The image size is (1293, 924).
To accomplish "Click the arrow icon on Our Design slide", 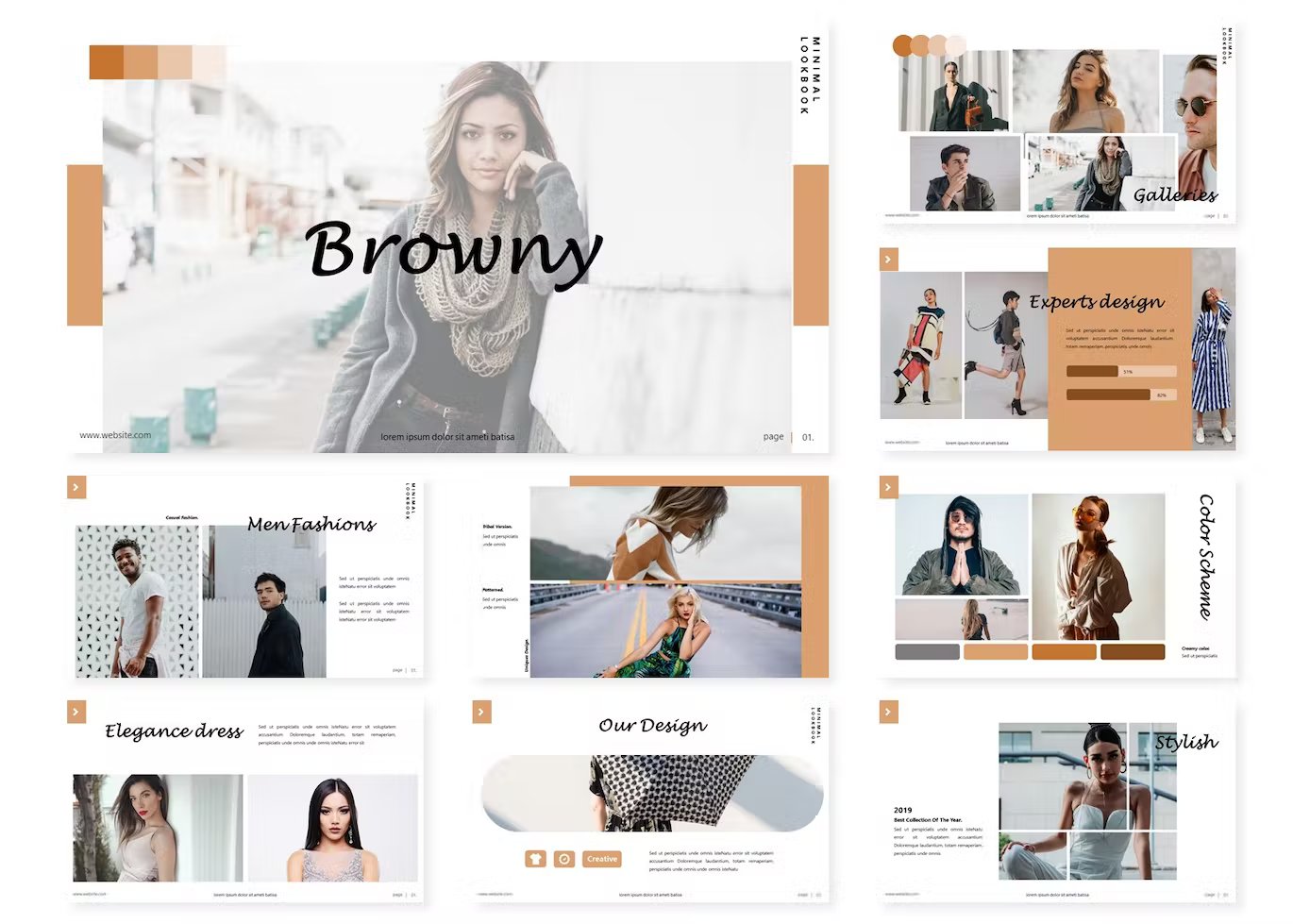I will (481, 712).
